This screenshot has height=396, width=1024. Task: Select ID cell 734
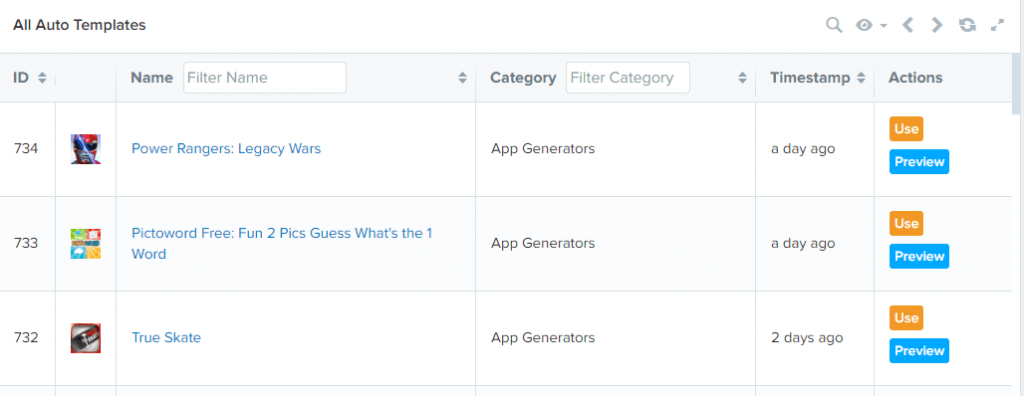click(26, 148)
